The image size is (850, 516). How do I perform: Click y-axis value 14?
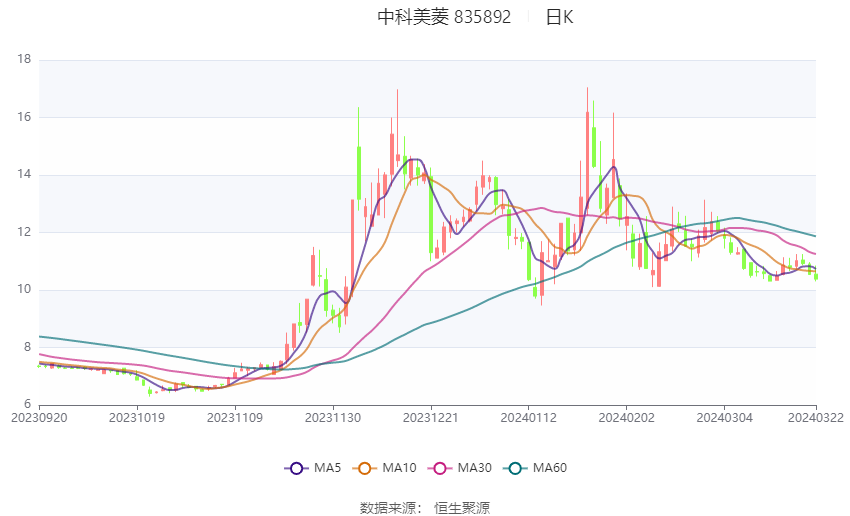[24, 175]
